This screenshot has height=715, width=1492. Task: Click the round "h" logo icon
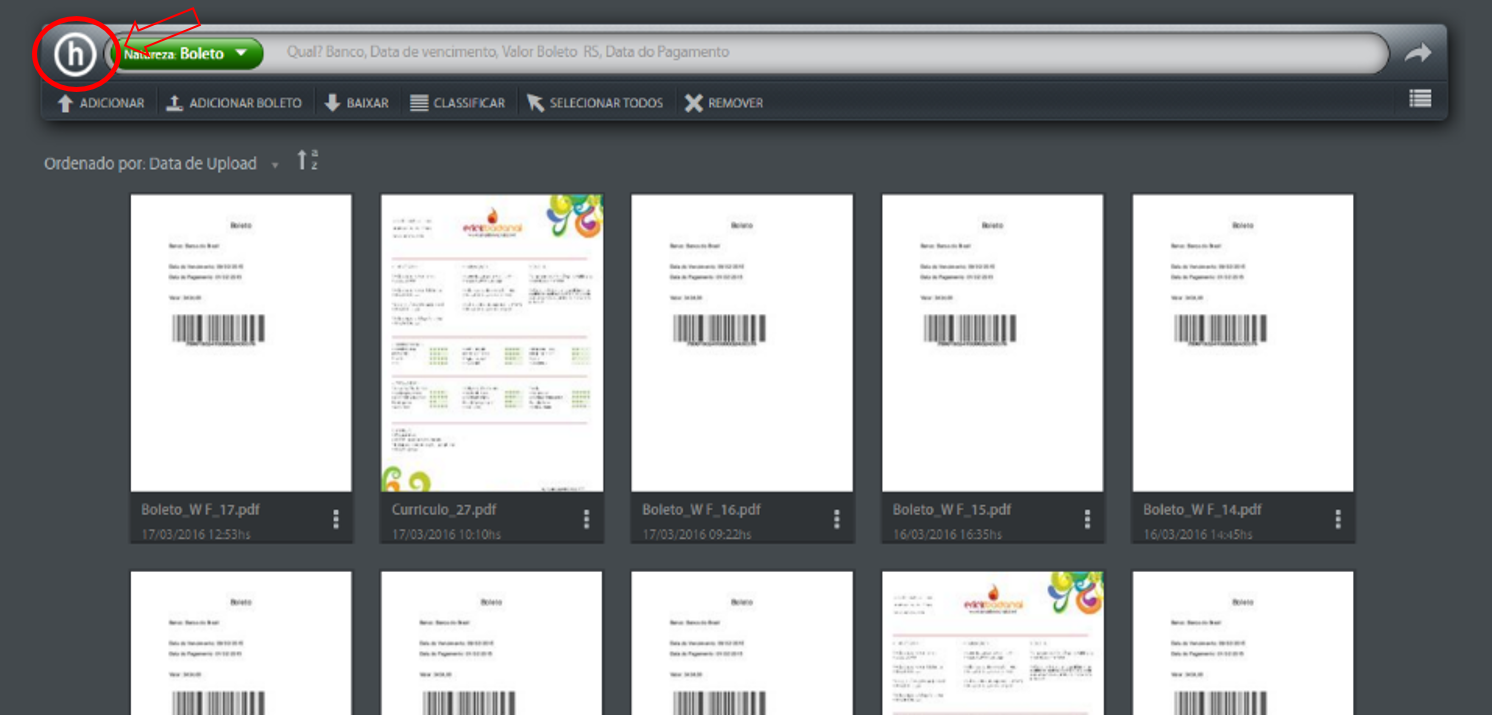click(x=75, y=54)
